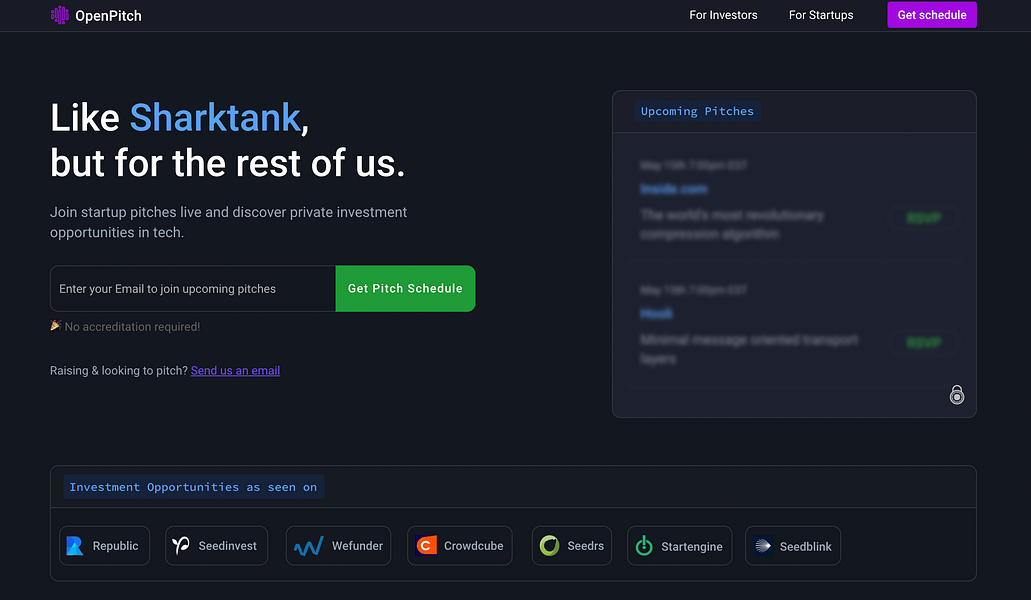Click the Crowdcube orange C icon
The height and width of the screenshot is (600, 1031).
[x=426, y=545]
